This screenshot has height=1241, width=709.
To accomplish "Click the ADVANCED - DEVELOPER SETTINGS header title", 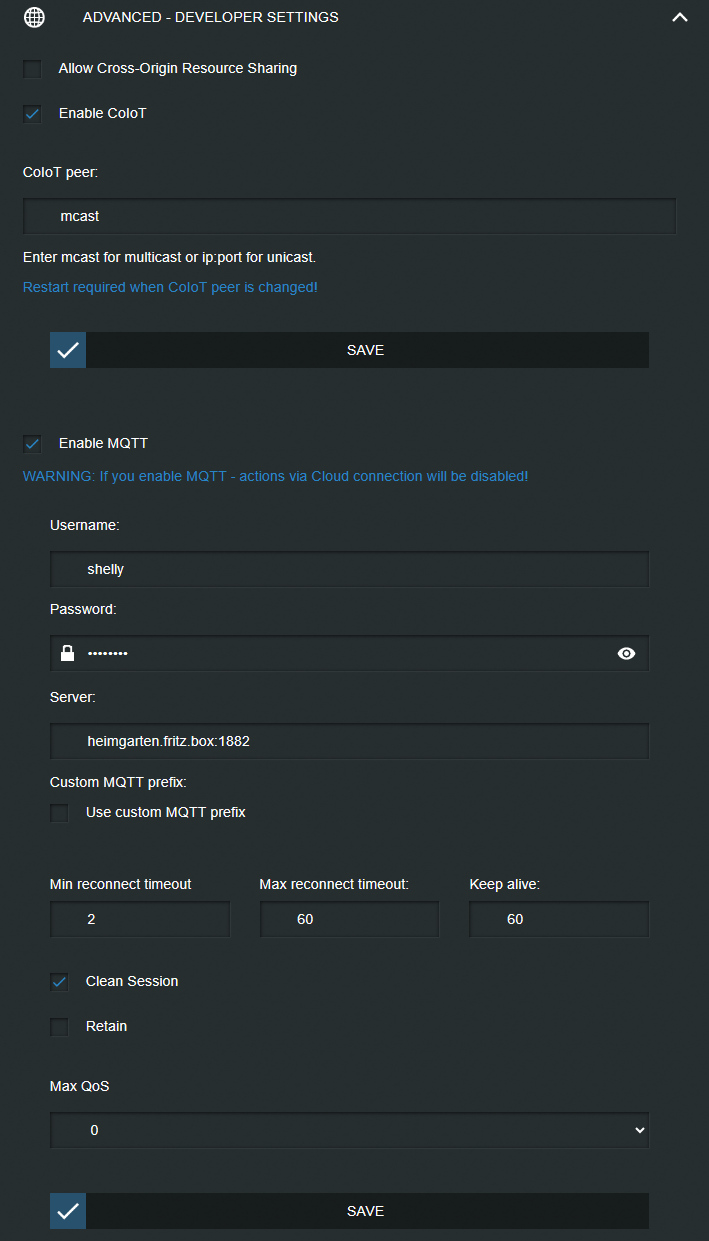I will pos(210,17).
